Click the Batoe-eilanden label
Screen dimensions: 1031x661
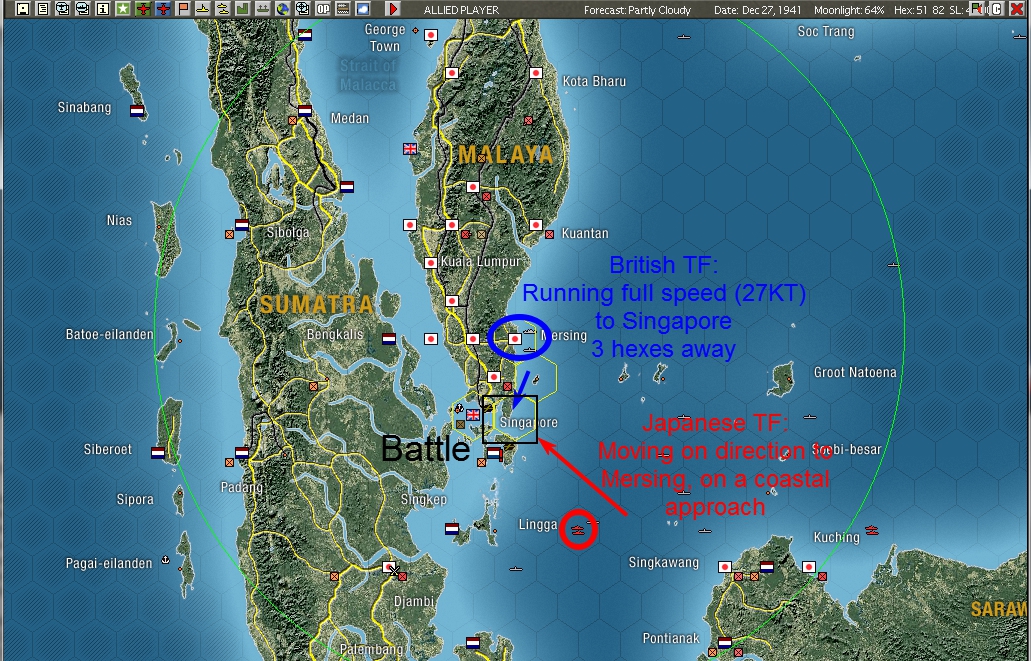pos(109,334)
